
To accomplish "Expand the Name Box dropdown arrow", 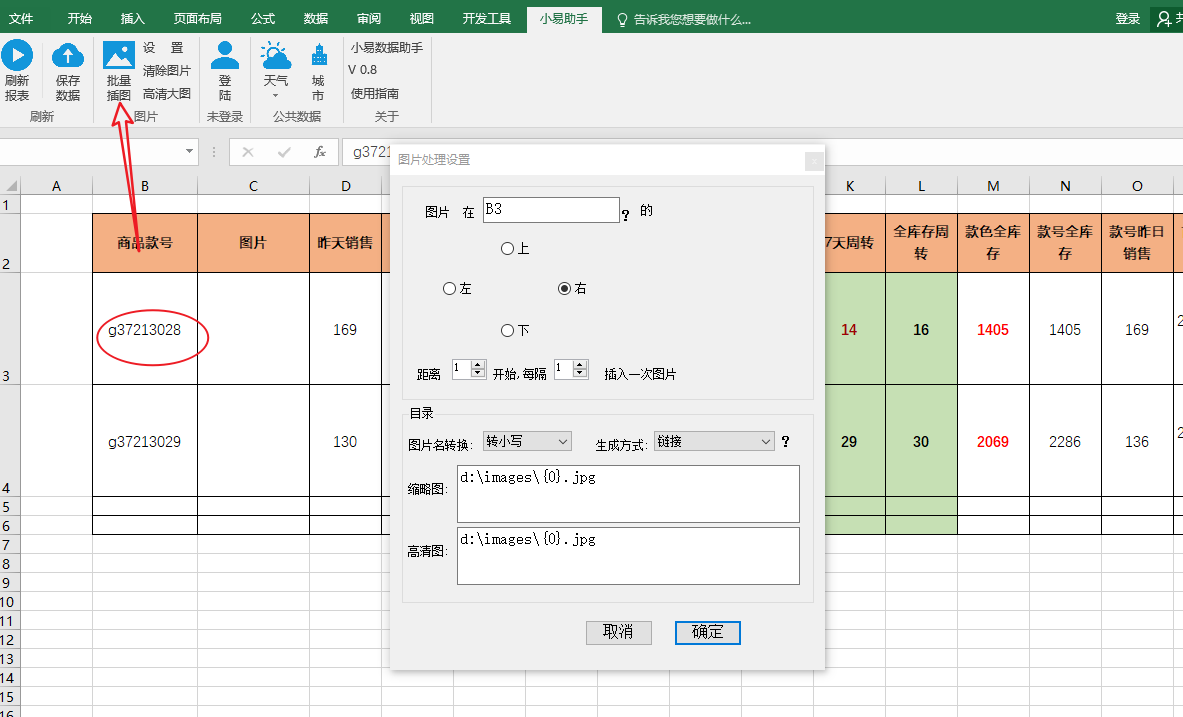I will (190, 152).
